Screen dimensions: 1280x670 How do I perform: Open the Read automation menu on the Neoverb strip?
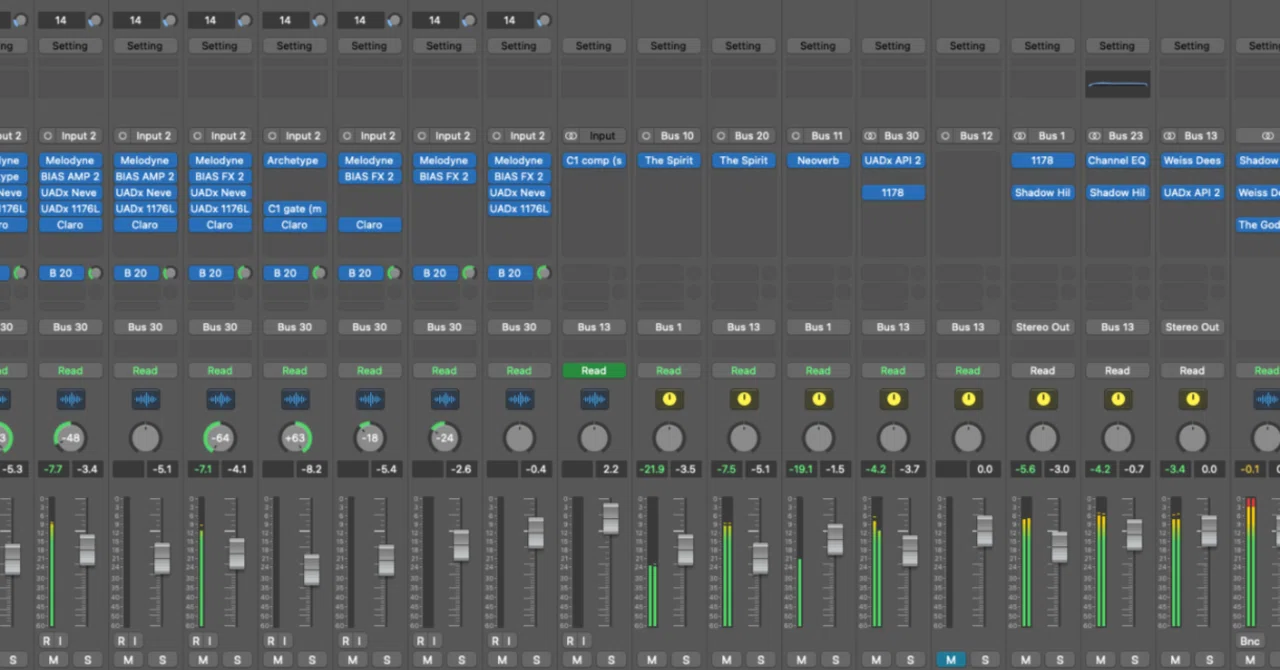click(818, 371)
